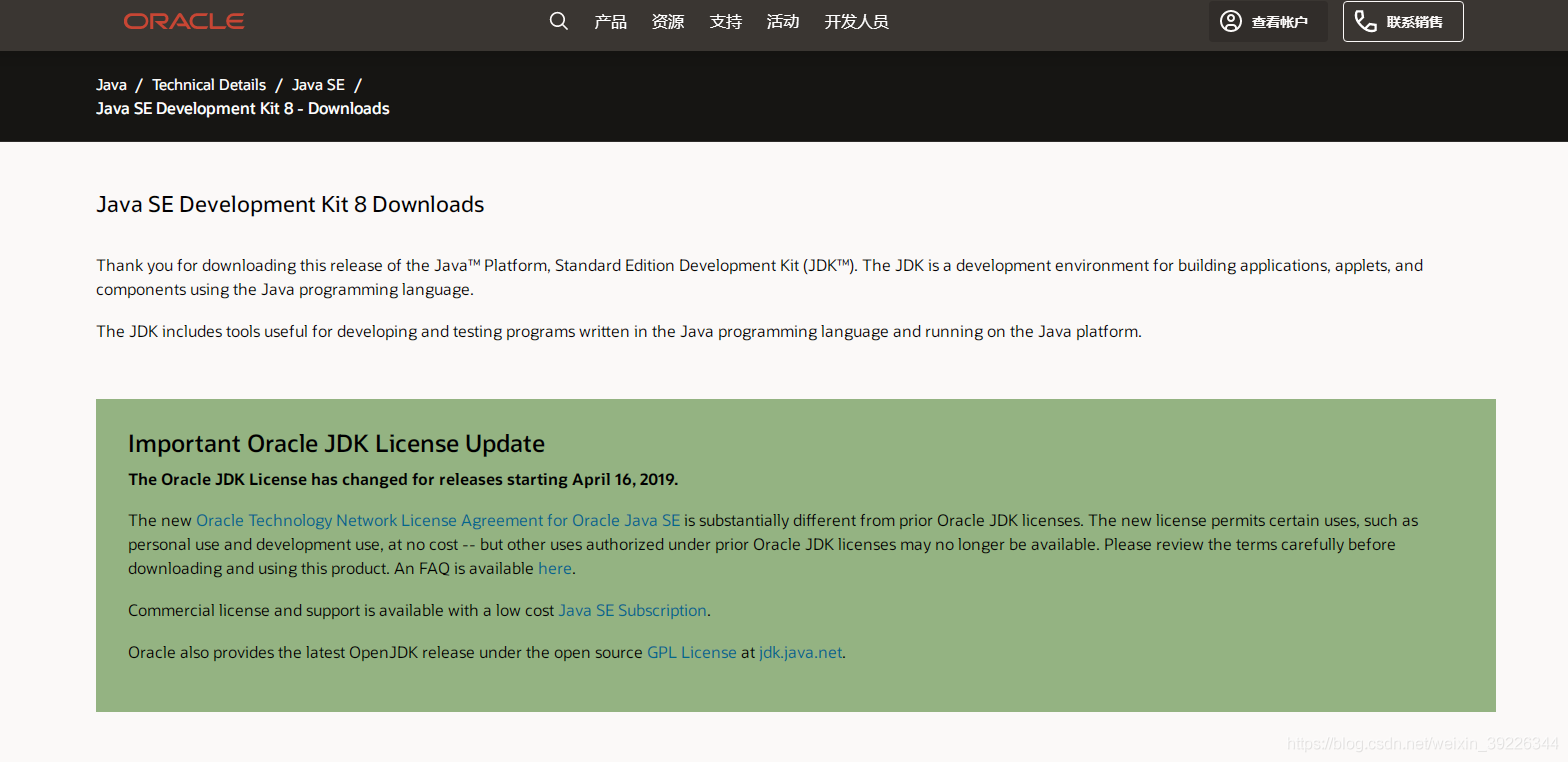The width and height of the screenshot is (1568, 762).
Task: Click the search magnifier icon
Action: (559, 21)
